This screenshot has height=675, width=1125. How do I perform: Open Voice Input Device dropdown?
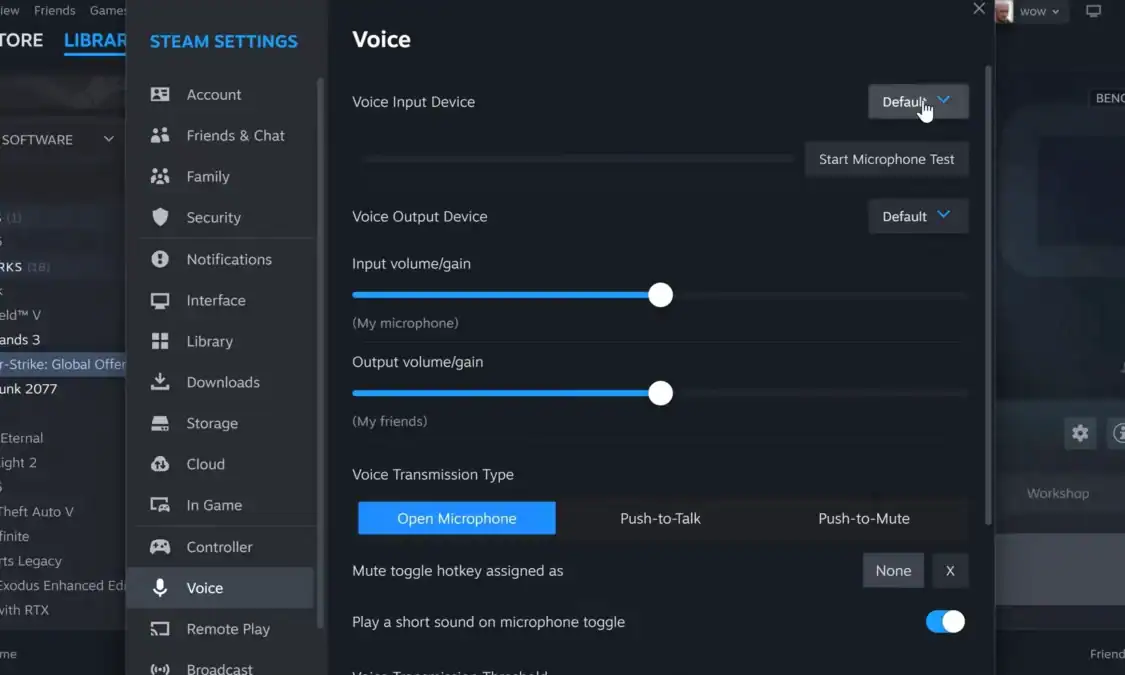[918, 101]
